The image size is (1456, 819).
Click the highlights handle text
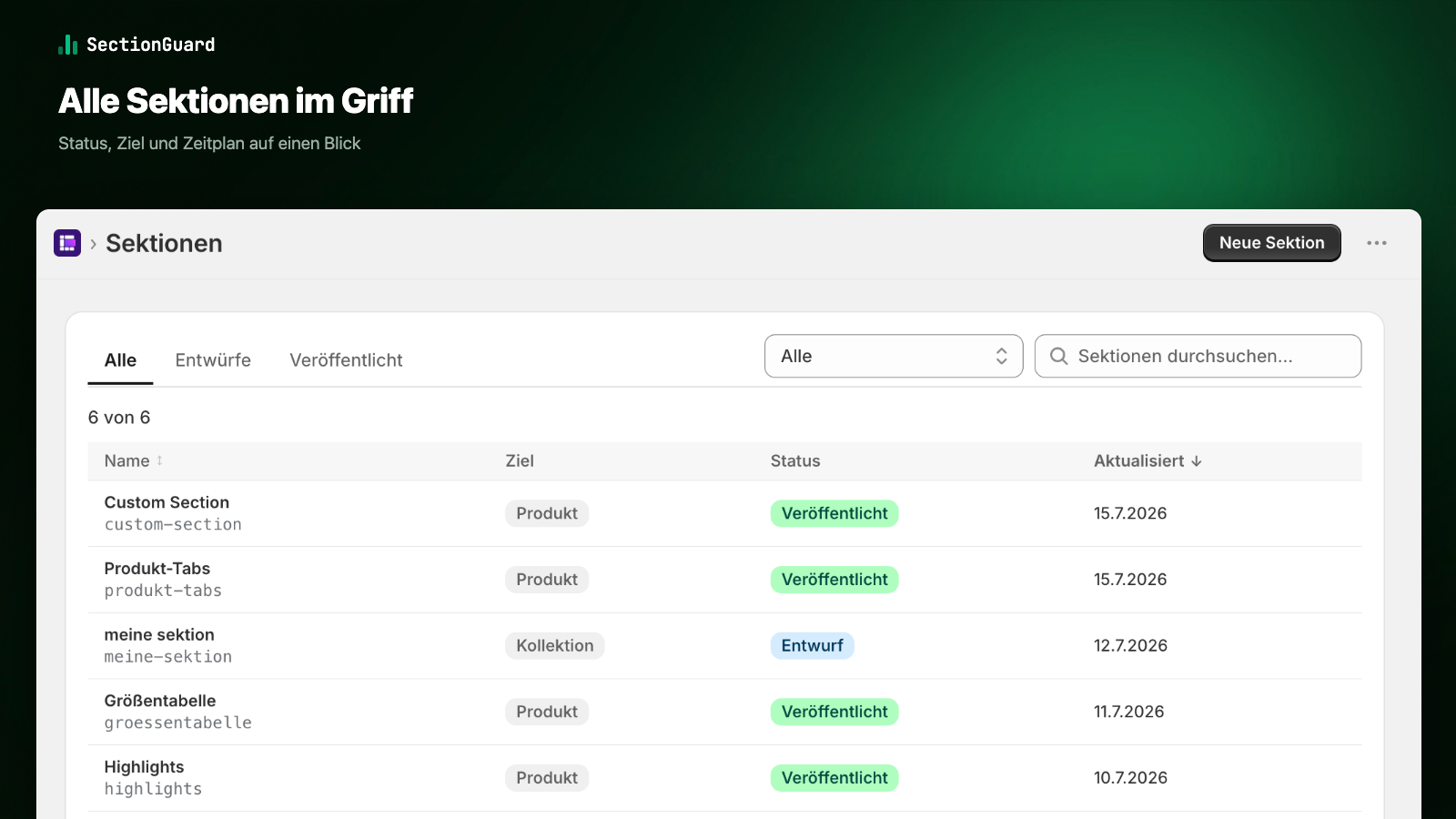pos(153,789)
